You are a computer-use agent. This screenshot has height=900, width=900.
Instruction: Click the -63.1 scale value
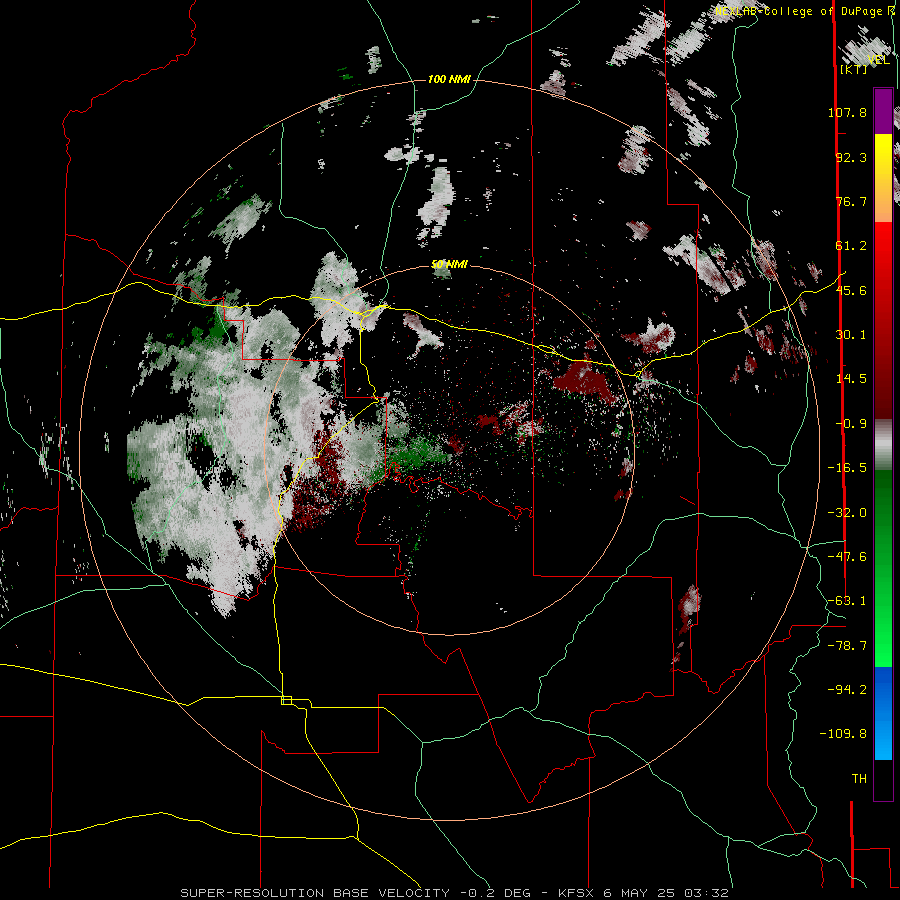847,601
